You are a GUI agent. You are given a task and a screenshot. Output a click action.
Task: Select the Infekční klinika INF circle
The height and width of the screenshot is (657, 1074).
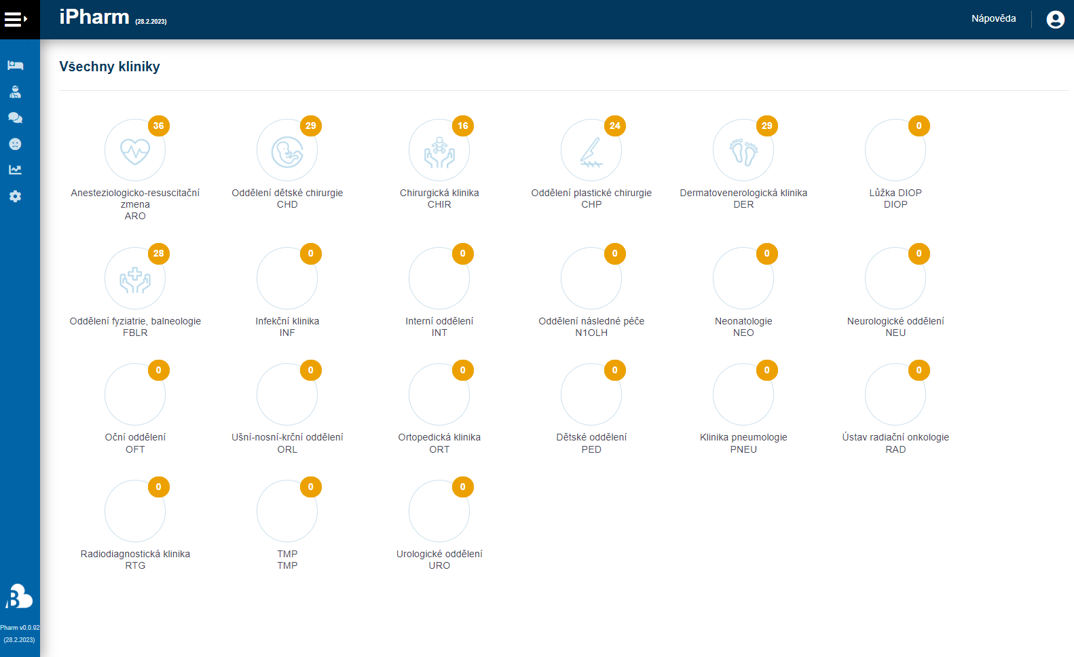[x=287, y=278]
